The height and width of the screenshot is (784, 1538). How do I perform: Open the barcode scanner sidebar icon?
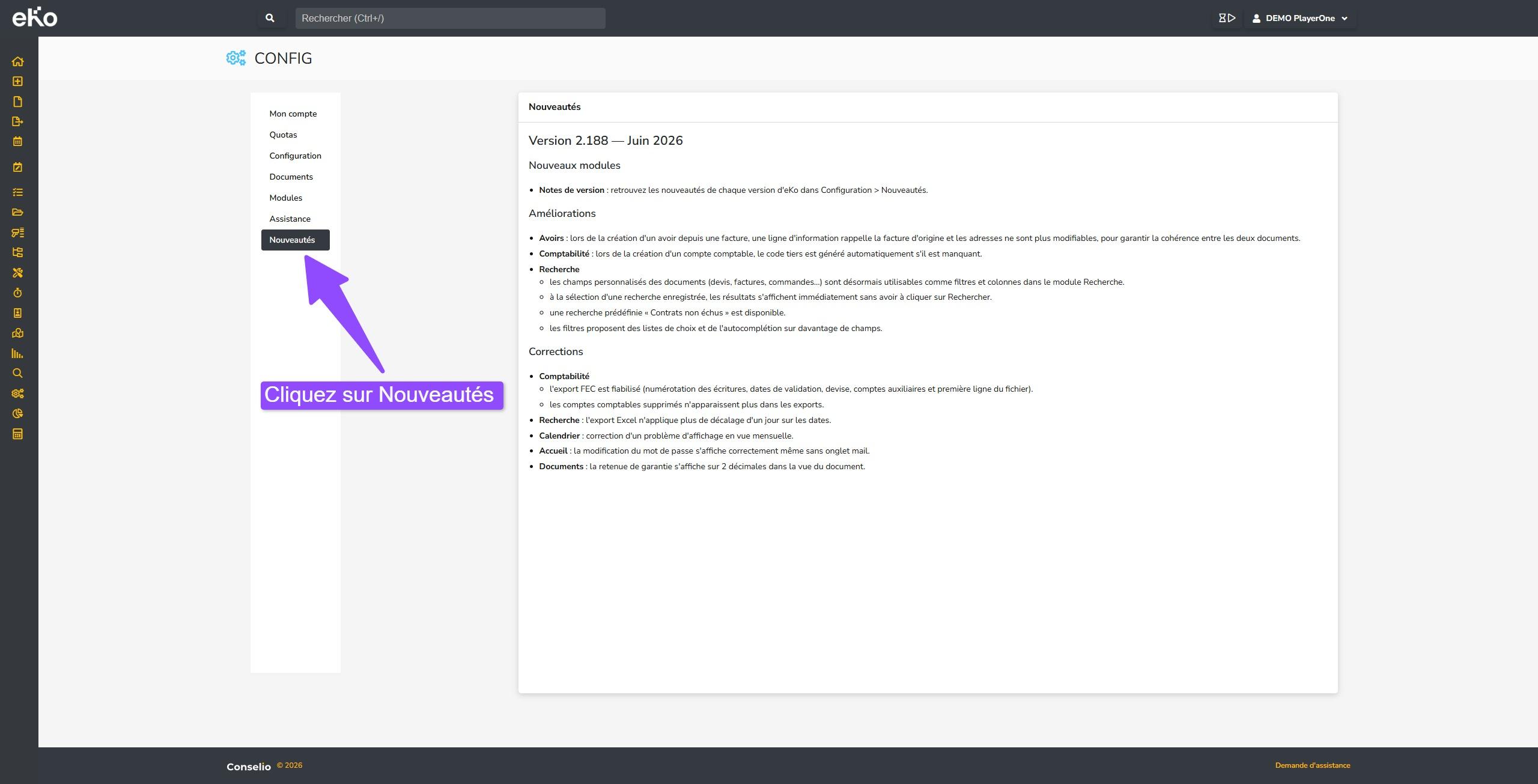tap(17, 232)
